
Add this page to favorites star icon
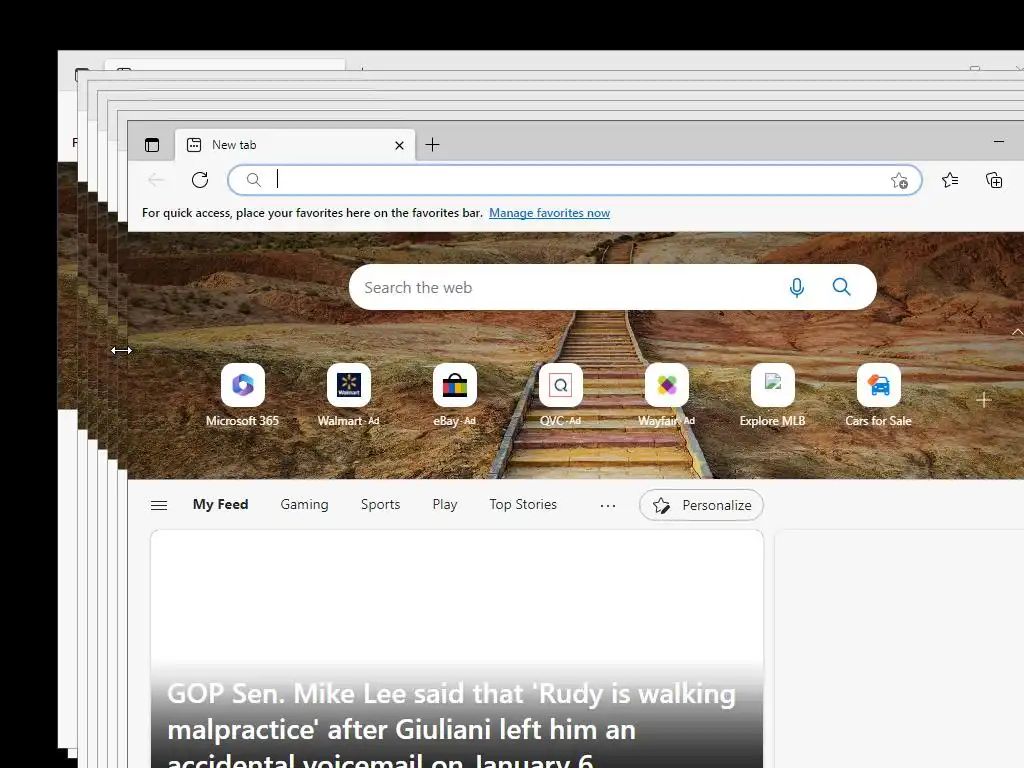coord(899,180)
